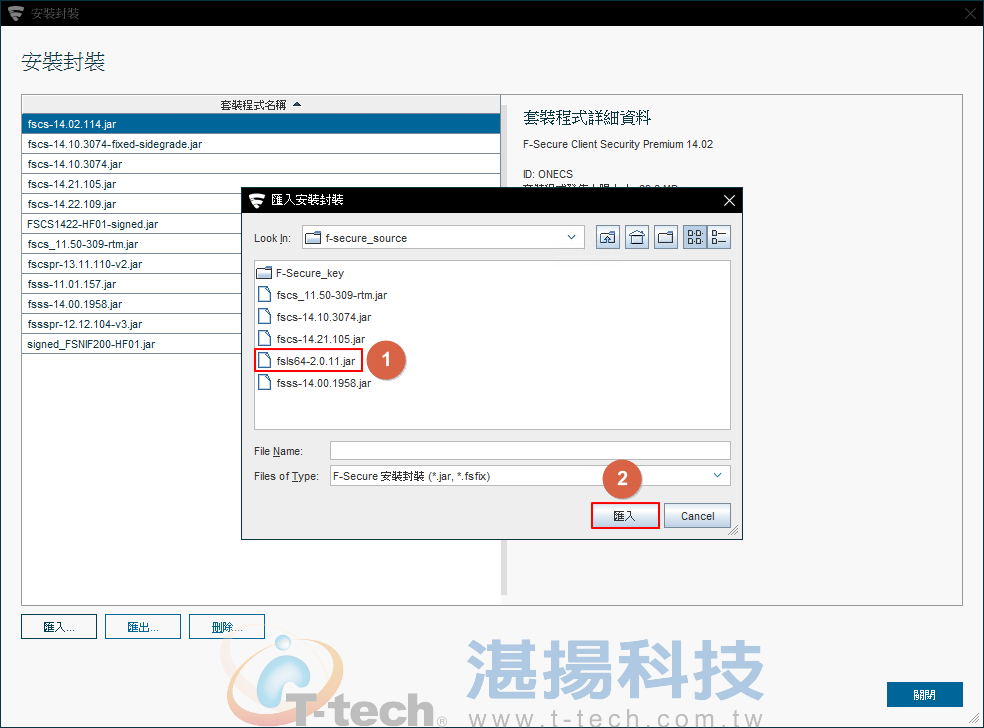Viewport: 984px width, 728px height.
Task: Click the 匯入 button in the dialog
Action: click(x=625, y=516)
